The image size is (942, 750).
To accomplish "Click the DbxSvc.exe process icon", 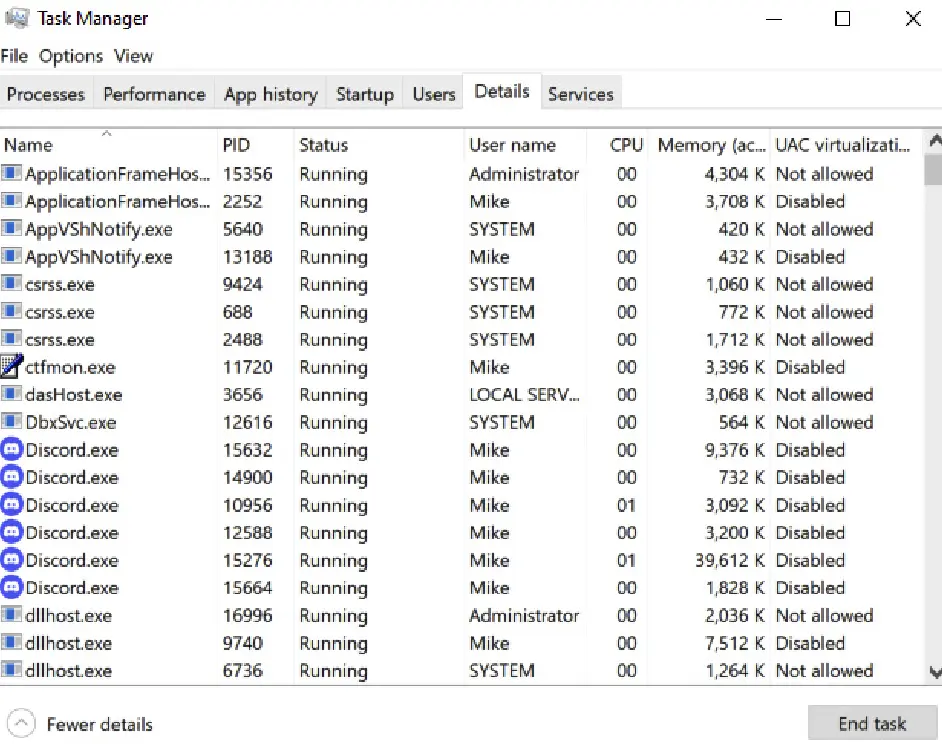I will tap(12, 422).
